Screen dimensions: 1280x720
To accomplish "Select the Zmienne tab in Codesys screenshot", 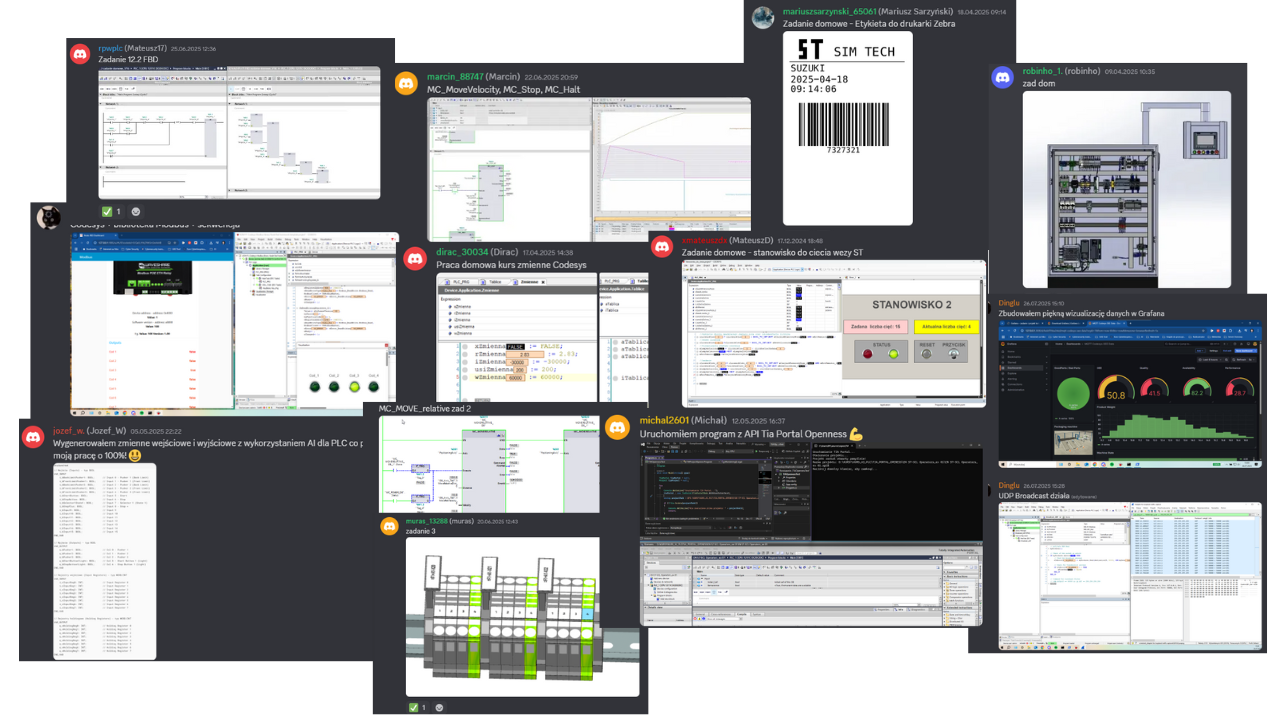I will 532,283.
